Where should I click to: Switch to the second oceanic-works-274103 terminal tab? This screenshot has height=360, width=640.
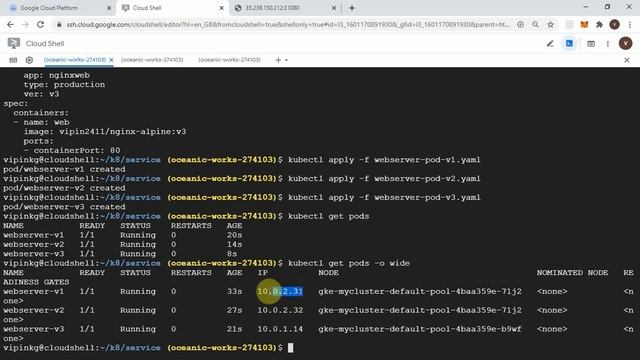tap(152, 60)
